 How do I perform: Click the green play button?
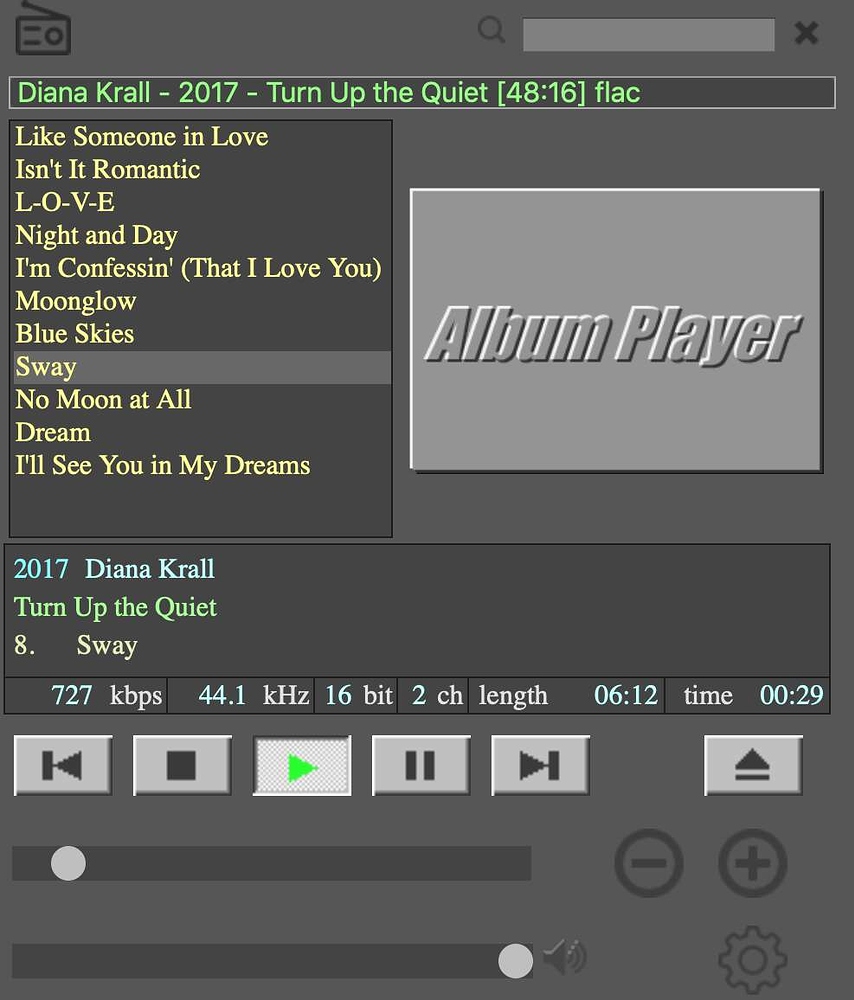[302, 765]
